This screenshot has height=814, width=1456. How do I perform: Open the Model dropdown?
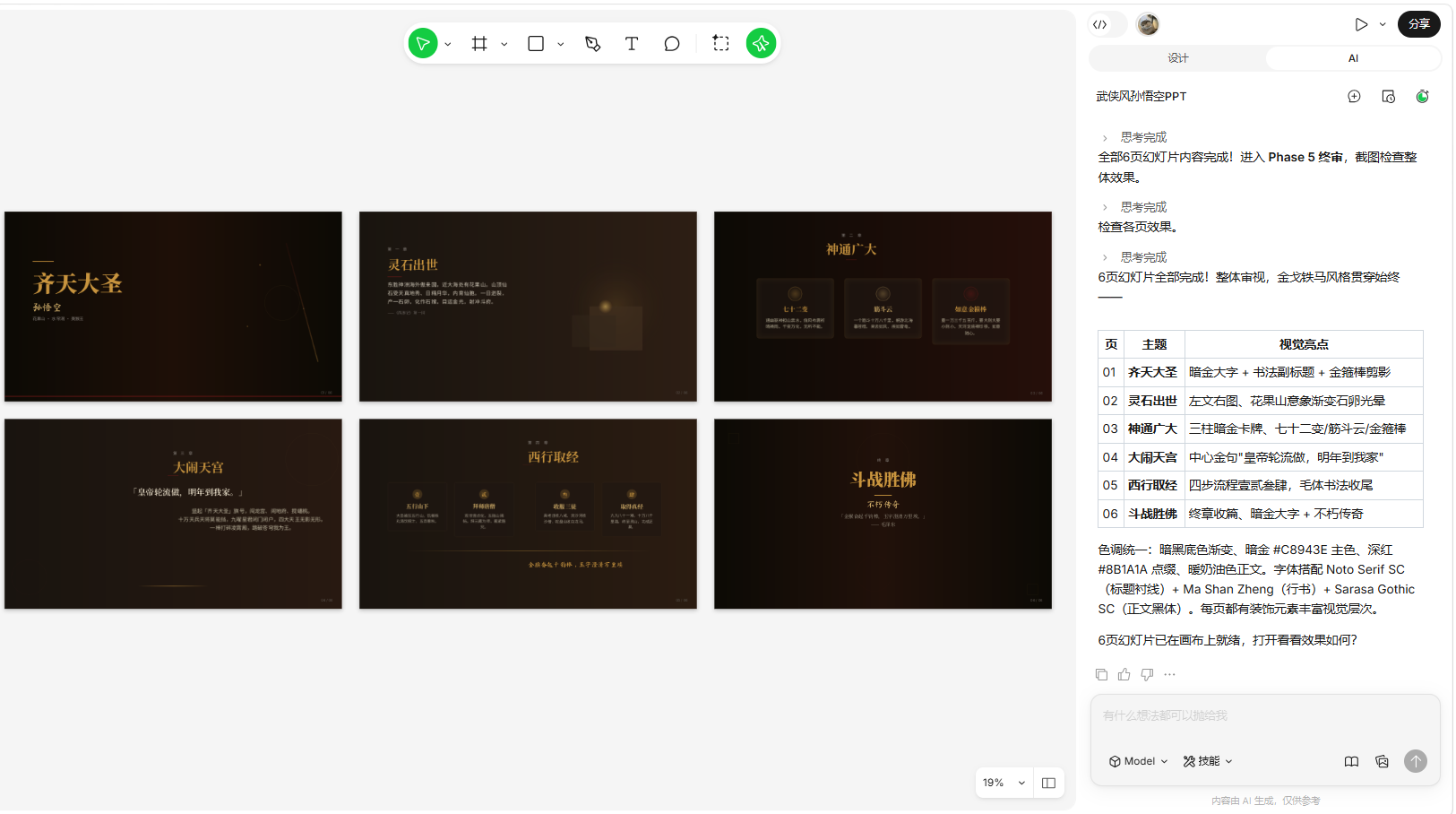(1139, 761)
